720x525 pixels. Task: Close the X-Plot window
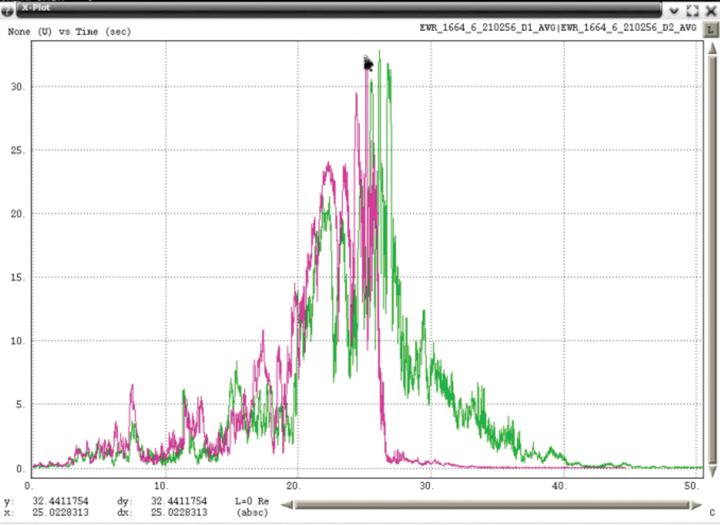point(710,8)
